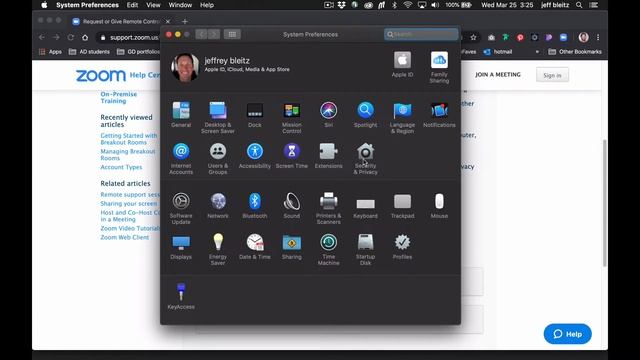Open Energy Saver preferences
The image size is (640, 360).
[218, 249]
